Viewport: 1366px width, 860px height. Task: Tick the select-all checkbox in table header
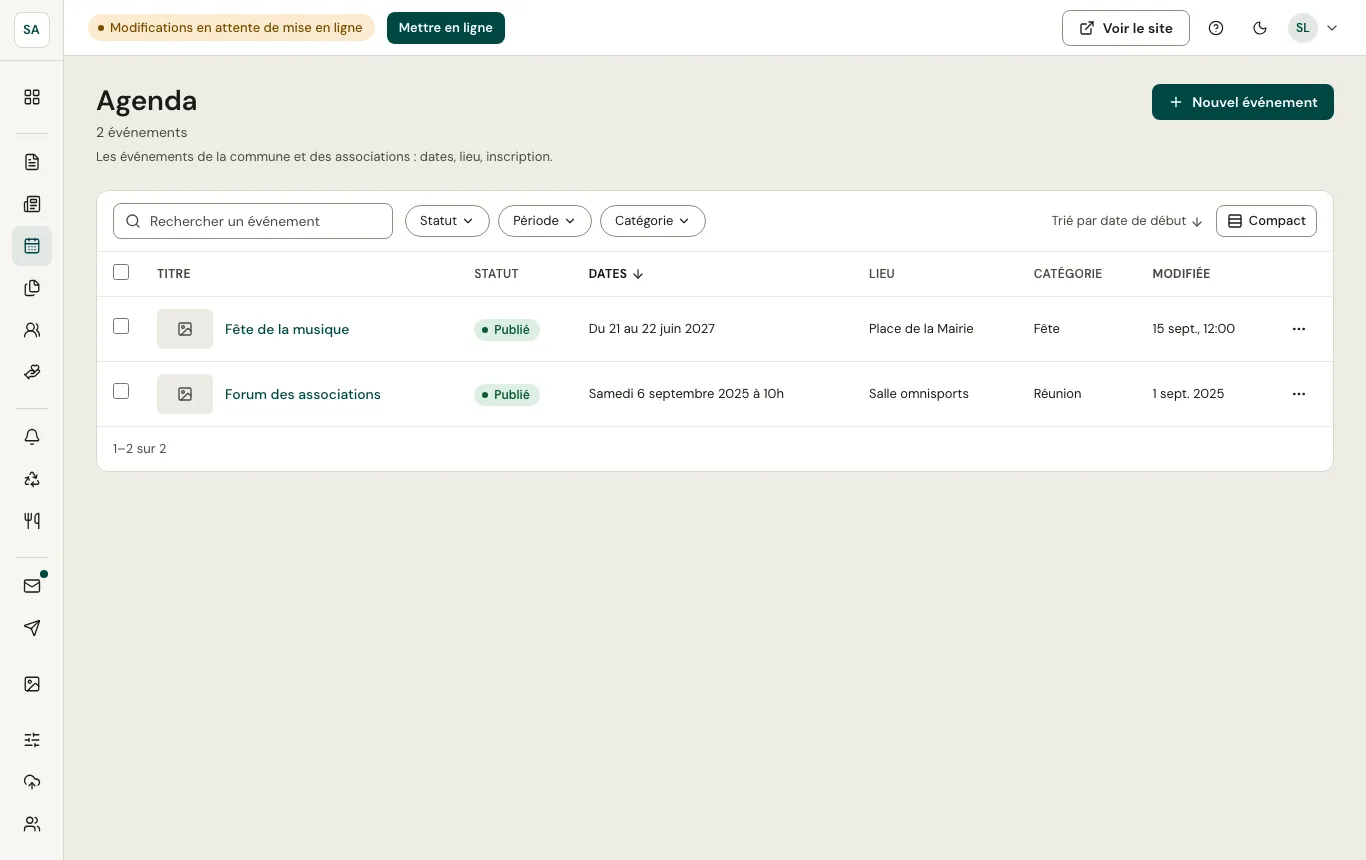(x=121, y=272)
